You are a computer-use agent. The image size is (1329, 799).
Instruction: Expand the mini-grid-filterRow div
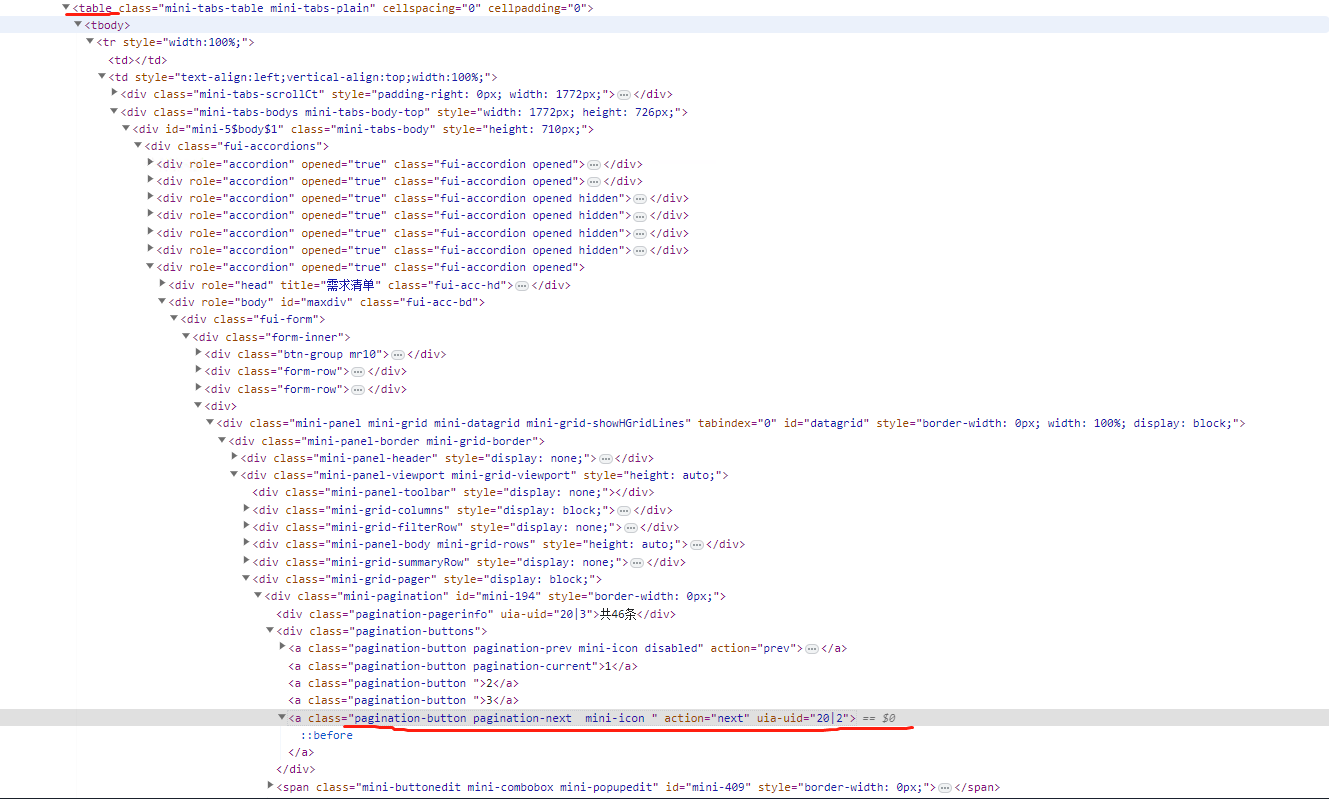(247, 527)
